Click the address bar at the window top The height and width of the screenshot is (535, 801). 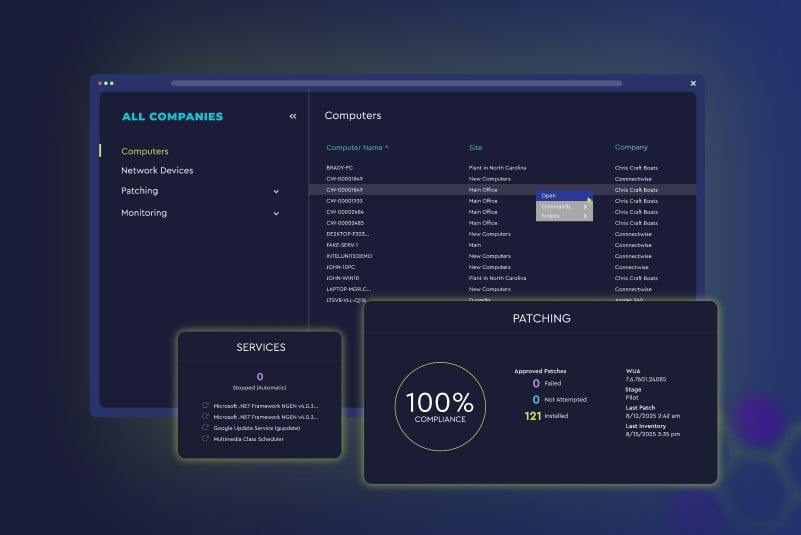pyautogui.click(x=396, y=83)
